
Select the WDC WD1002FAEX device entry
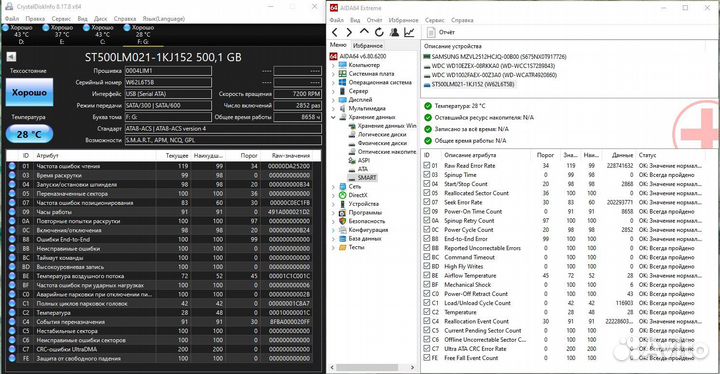[x=490, y=75]
